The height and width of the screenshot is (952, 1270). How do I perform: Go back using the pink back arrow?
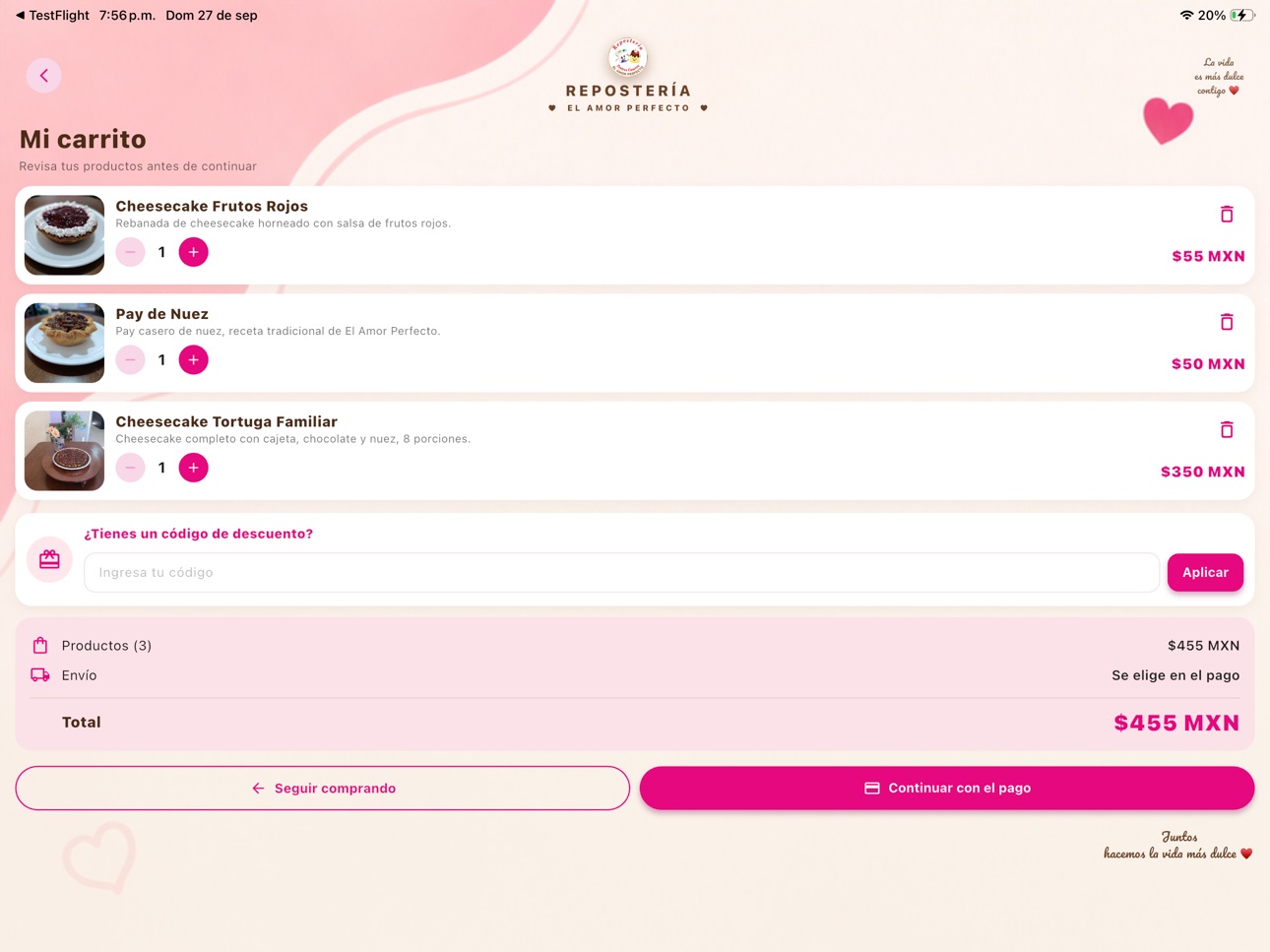(43, 76)
